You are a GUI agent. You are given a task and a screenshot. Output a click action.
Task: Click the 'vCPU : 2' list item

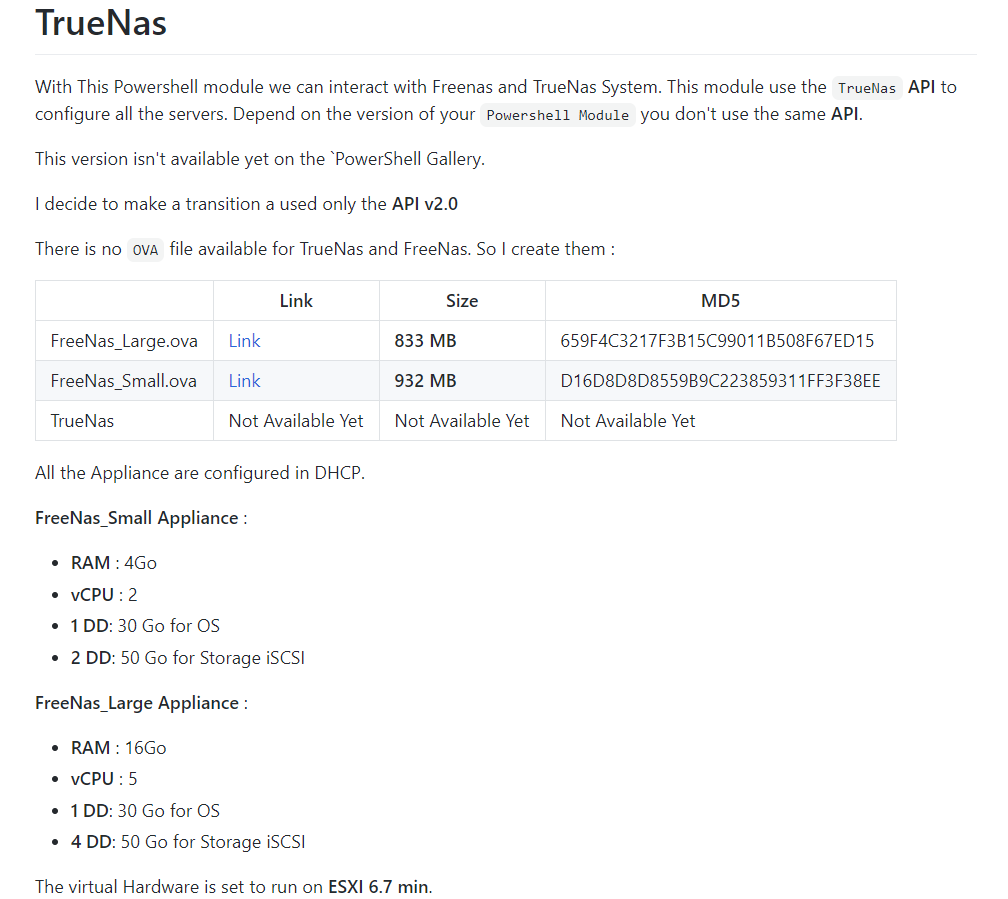tap(104, 595)
